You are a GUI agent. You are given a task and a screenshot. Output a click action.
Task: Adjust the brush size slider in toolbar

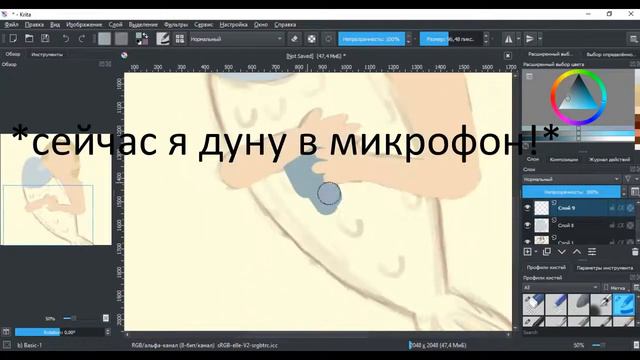(x=451, y=39)
